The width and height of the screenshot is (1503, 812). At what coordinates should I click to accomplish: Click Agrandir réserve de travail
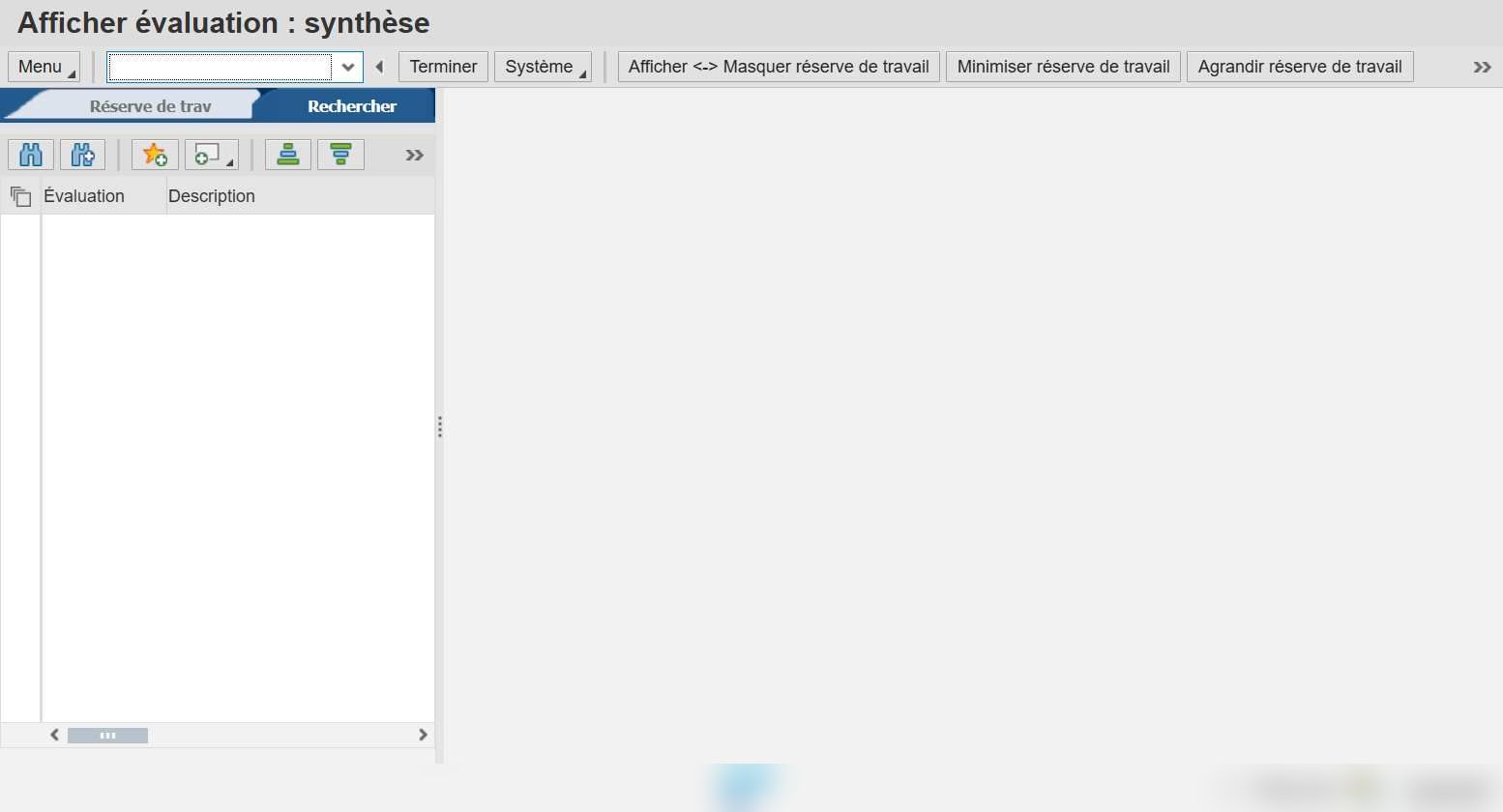click(x=1300, y=67)
